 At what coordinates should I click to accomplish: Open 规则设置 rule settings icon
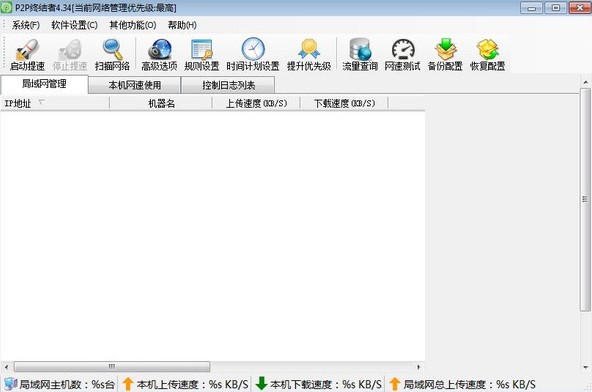202,49
